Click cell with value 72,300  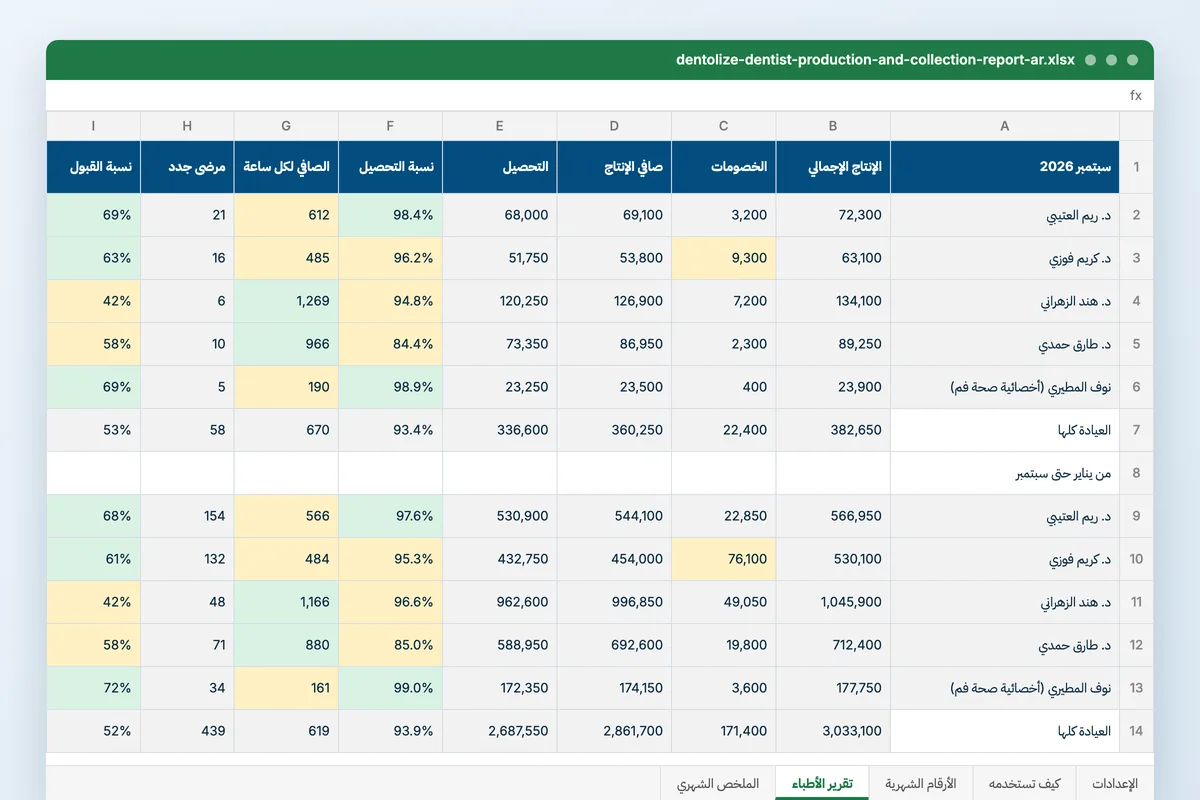833,215
